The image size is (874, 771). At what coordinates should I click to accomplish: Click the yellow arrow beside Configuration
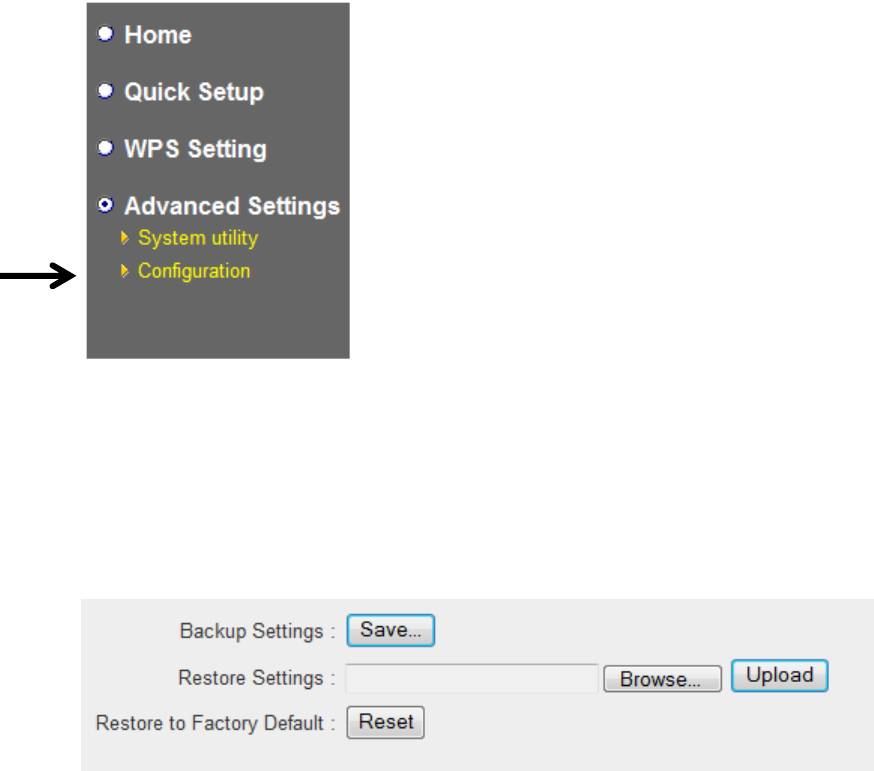pos(125,271)
